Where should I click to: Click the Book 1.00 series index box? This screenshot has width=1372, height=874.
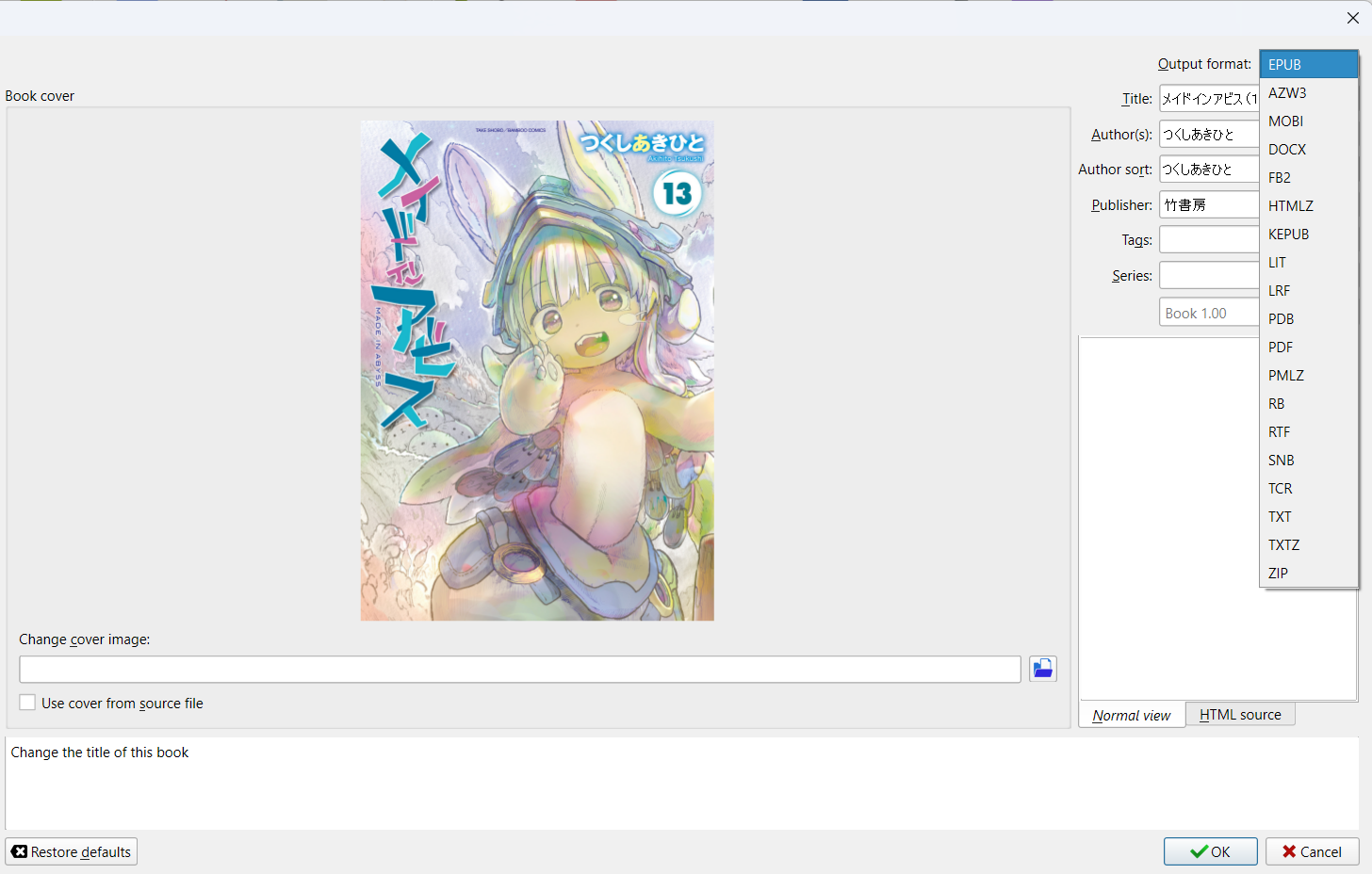pyautogui.click(x=1209, y=313)
